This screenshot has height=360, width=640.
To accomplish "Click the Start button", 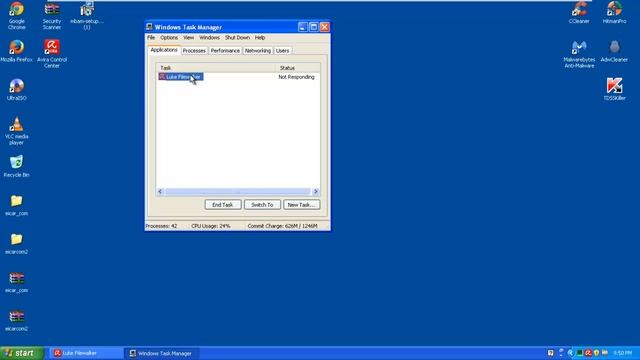I will [x=22, y=353].
